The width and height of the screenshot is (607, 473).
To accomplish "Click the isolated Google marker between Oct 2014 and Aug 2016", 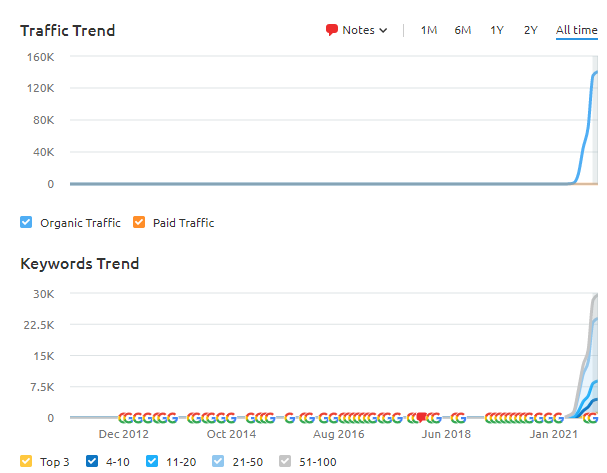I will [x=289, y=418].
